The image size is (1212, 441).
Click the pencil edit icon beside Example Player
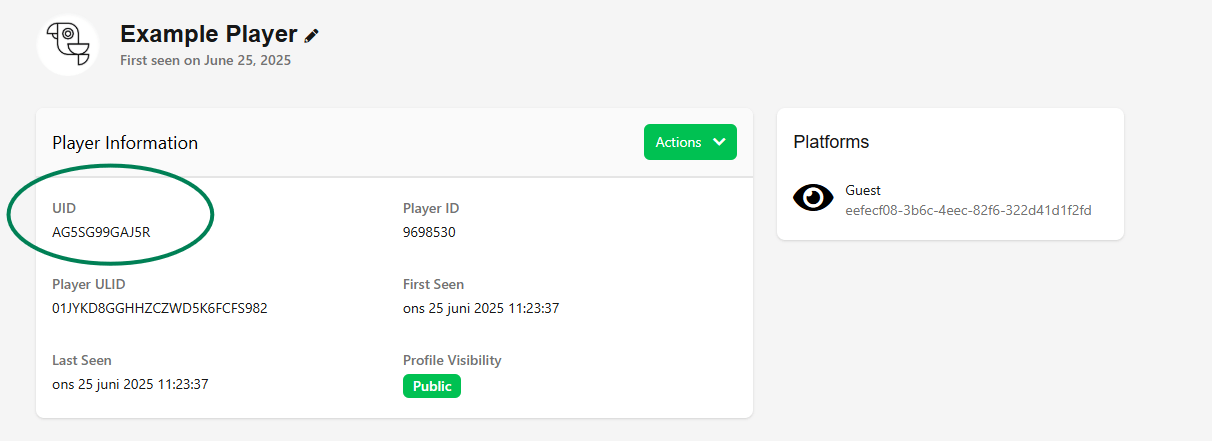click(x=312, y=35)
